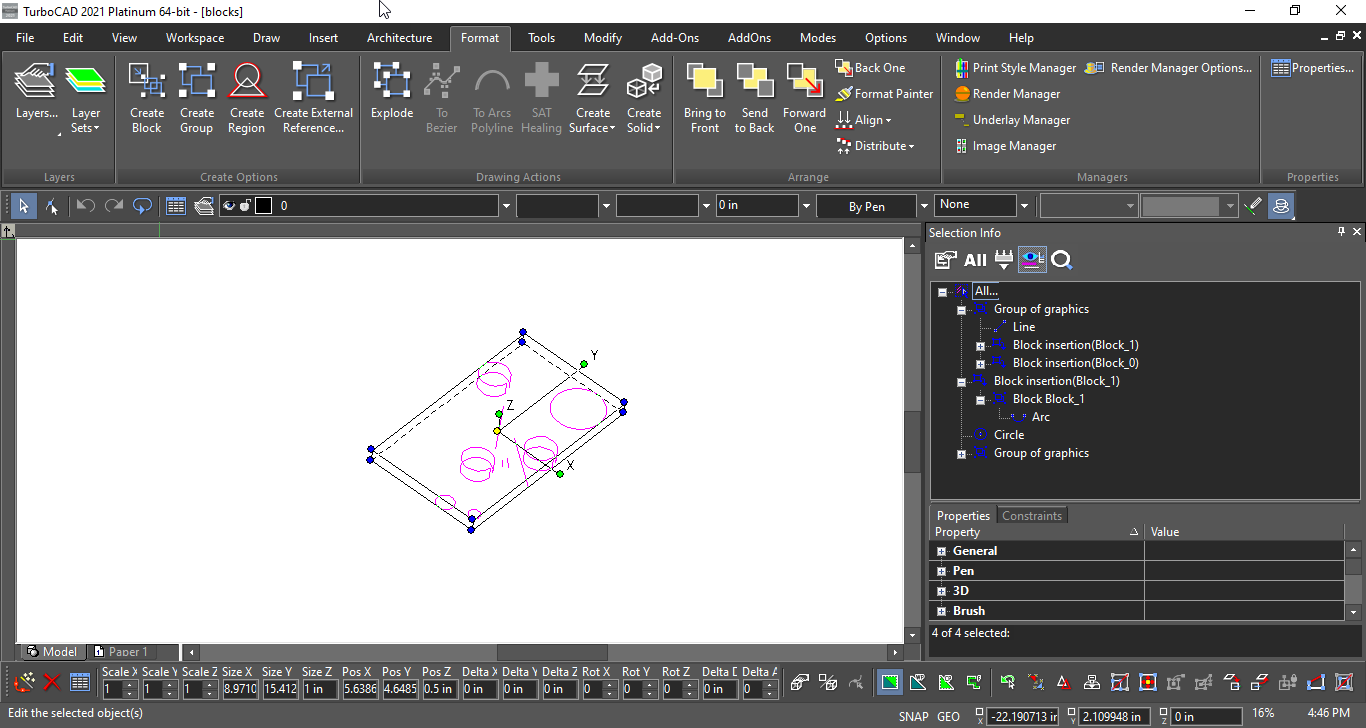Open the Help menu
This screenshot has height=728, width=1366.
[1021, 38]
